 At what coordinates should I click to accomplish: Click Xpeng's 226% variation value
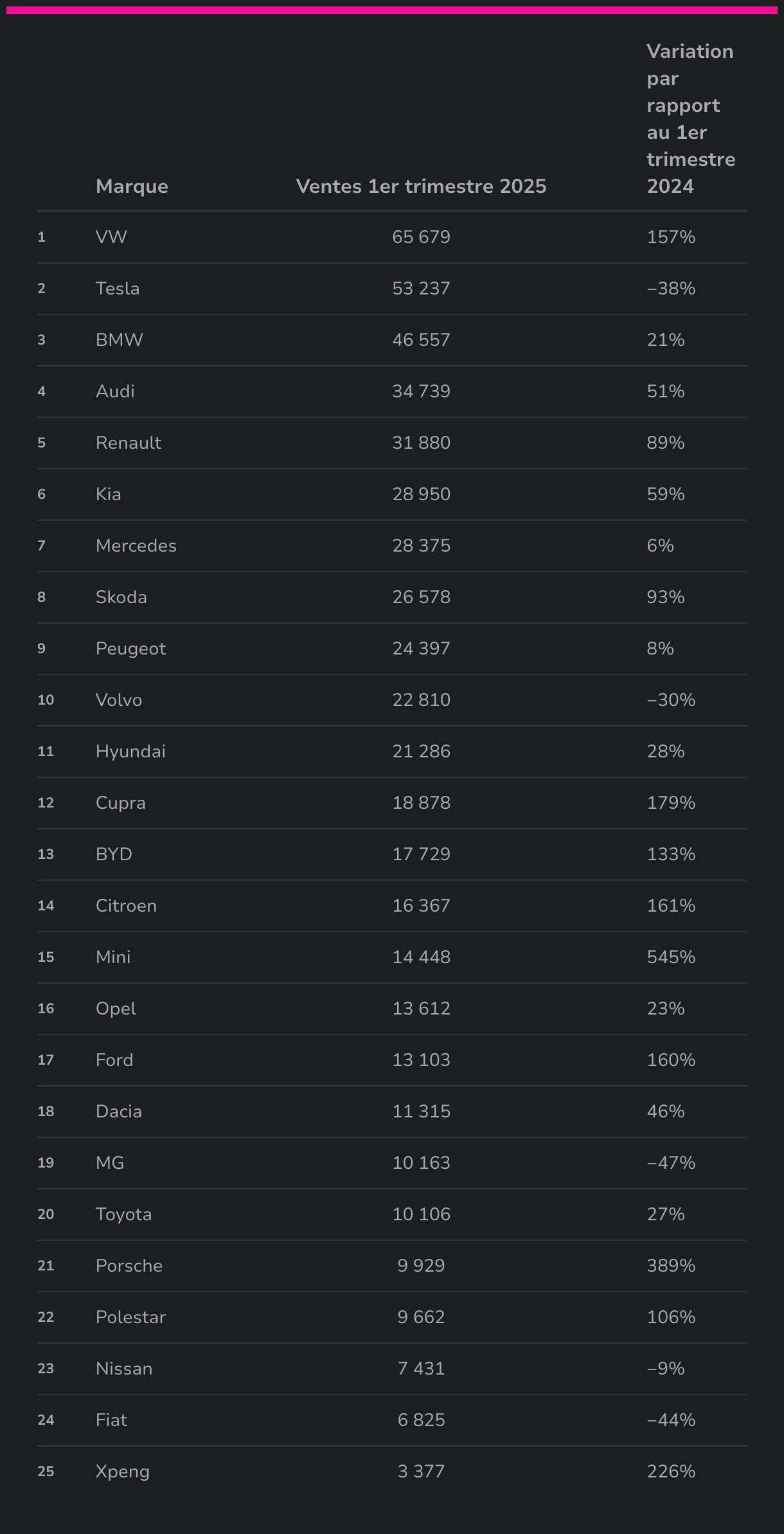point(671,1472)
